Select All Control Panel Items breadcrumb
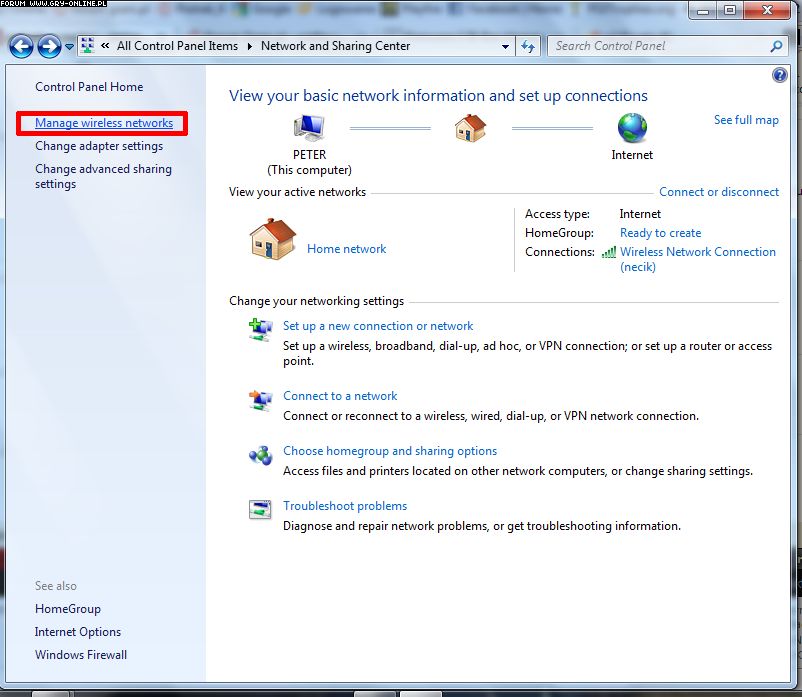The height and width of the screenshot is (697, 802). coord(177,46)
